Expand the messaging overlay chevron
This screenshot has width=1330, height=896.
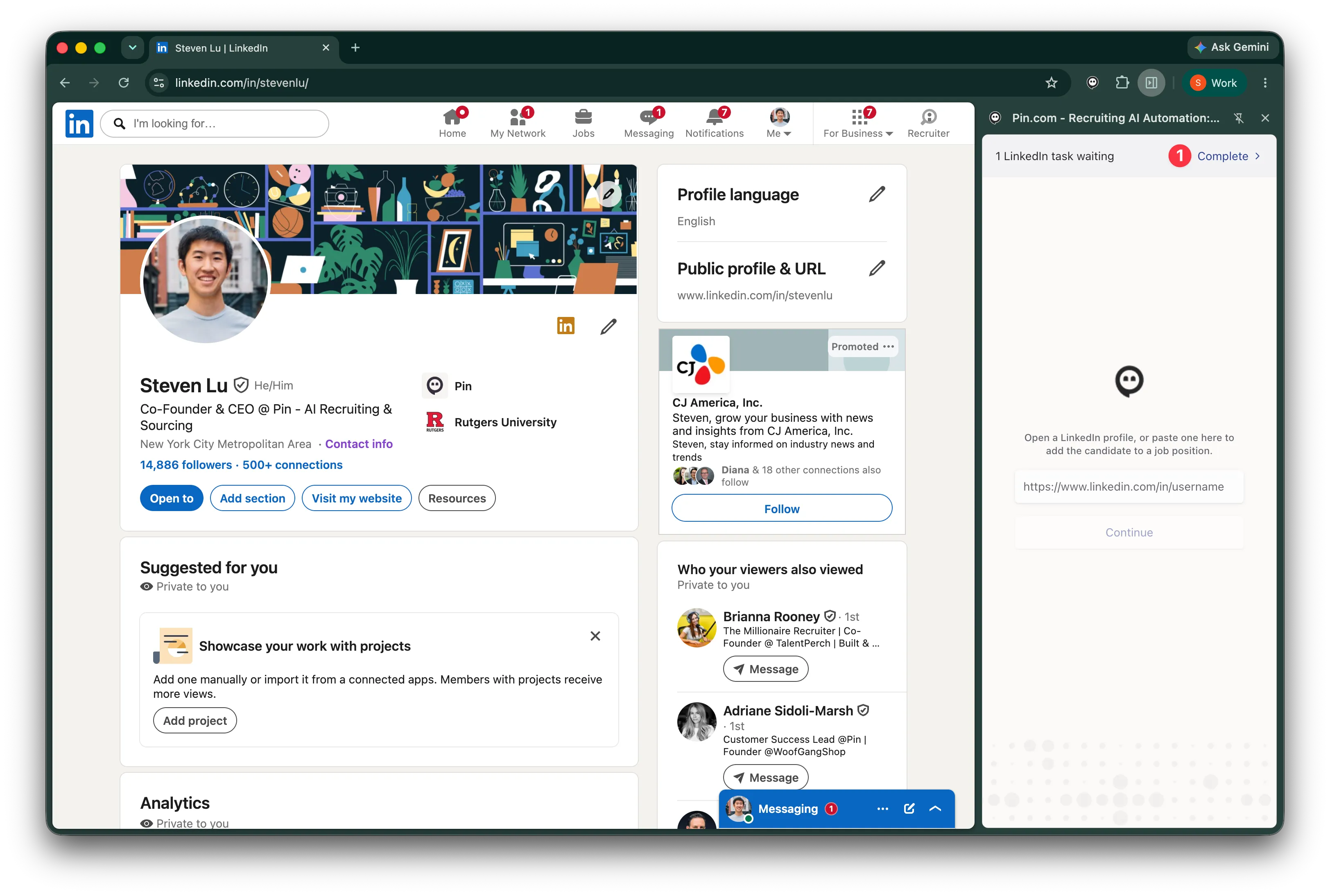[x=935, y=809]
